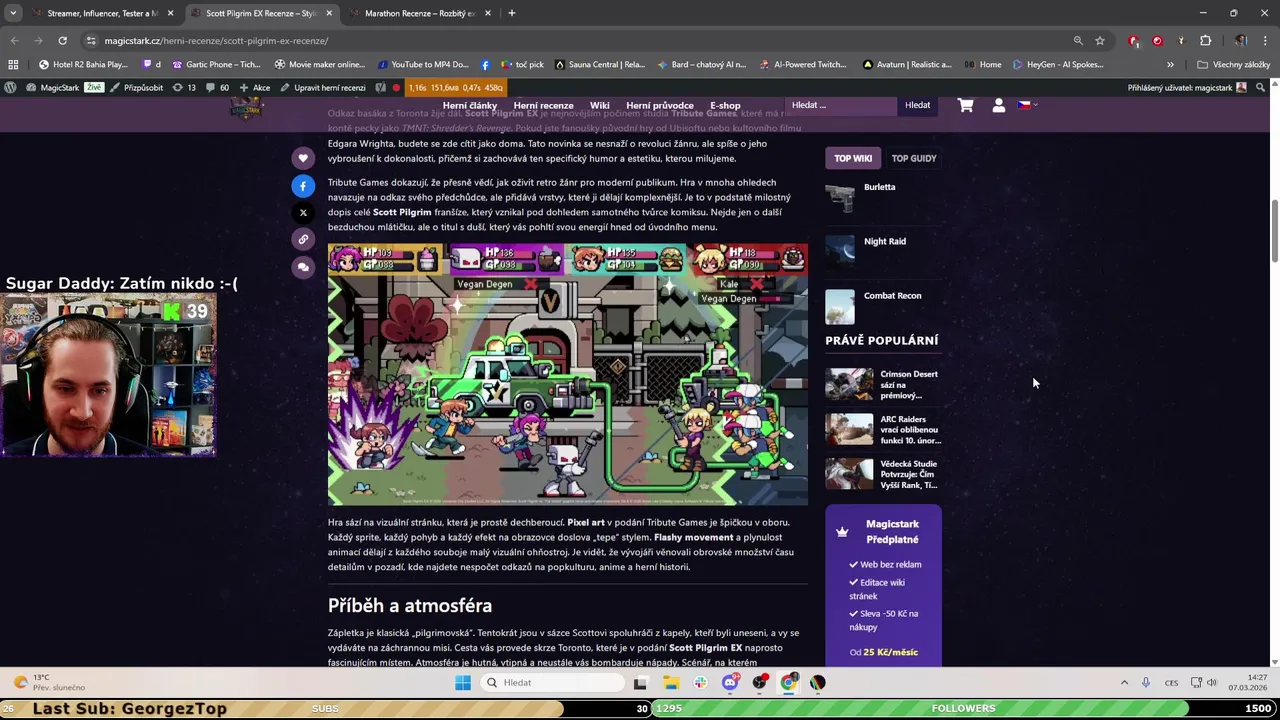
Task: Click the Hledat search button on site
Action: [x=917, y=105]
